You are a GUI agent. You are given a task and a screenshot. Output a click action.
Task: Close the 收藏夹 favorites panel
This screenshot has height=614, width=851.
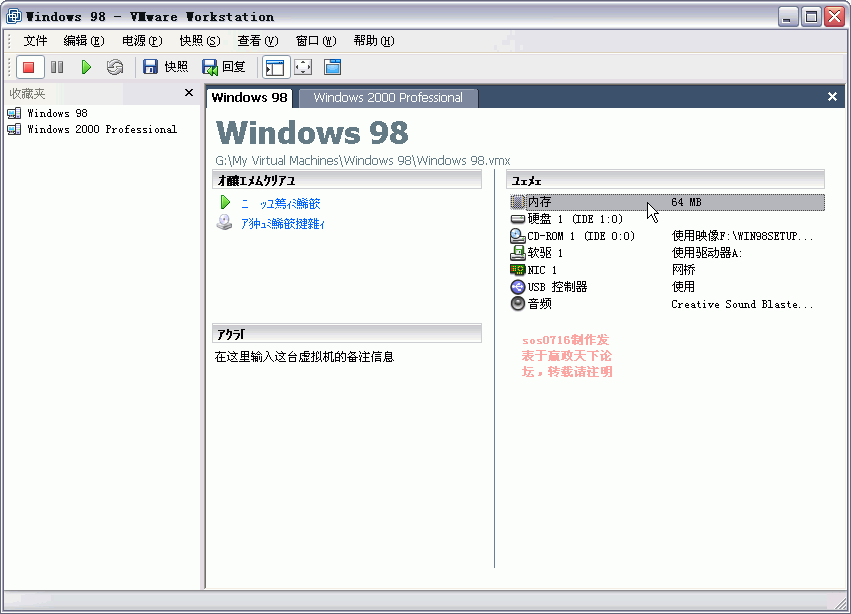[x=189, y=93]
